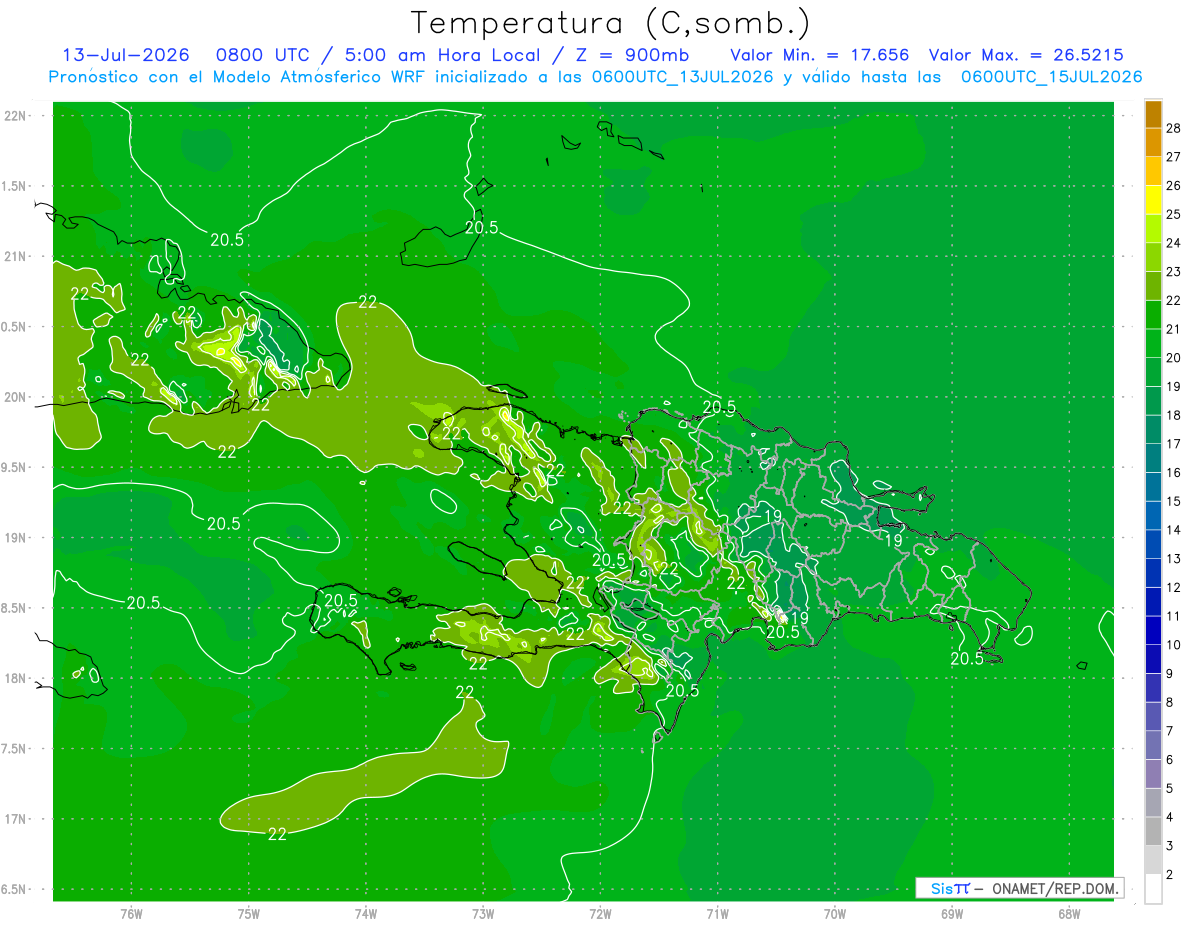Click the legend value '13' on color scale
1200x927 pixels.
[x=1174, y=559]
